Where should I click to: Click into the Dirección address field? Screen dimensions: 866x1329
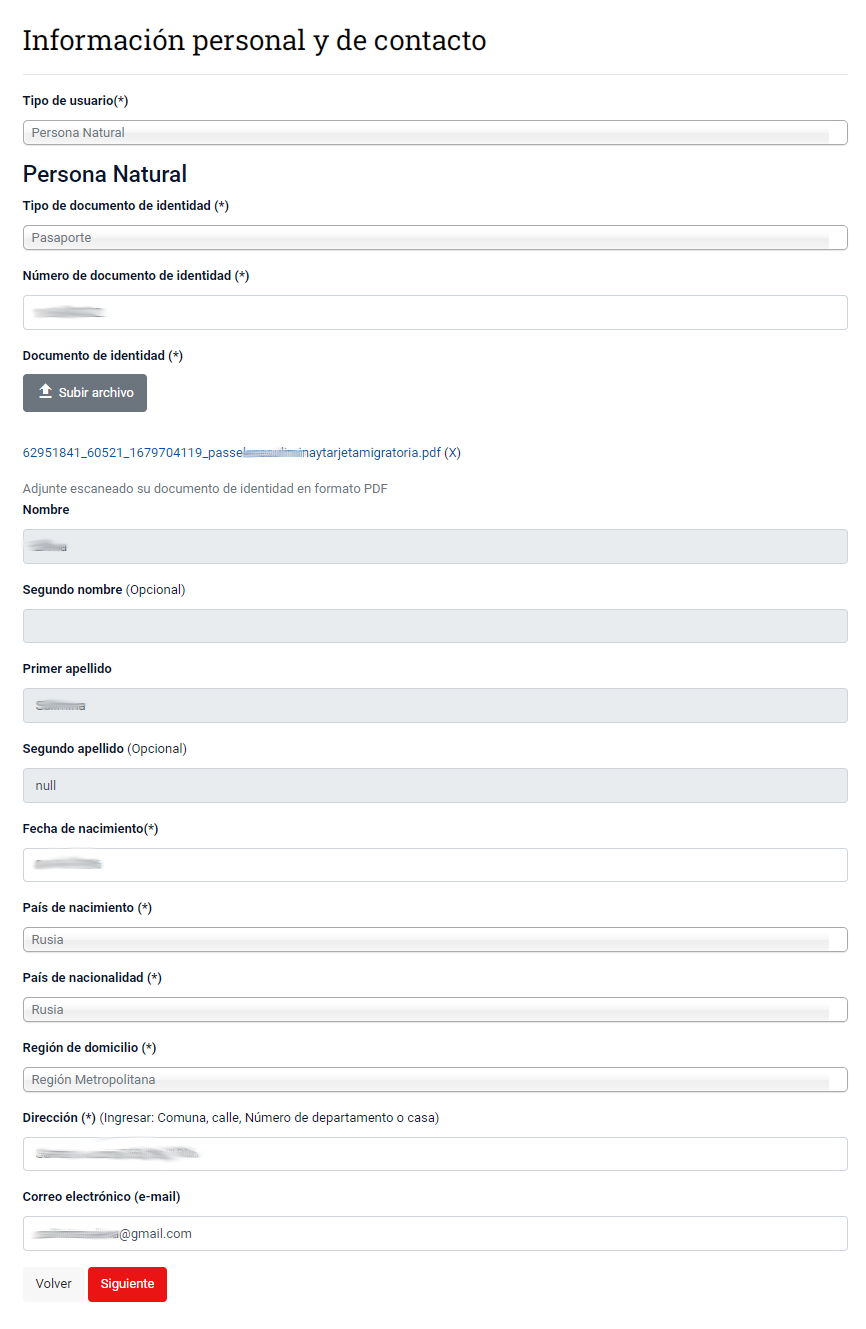tap(434, 1154)
